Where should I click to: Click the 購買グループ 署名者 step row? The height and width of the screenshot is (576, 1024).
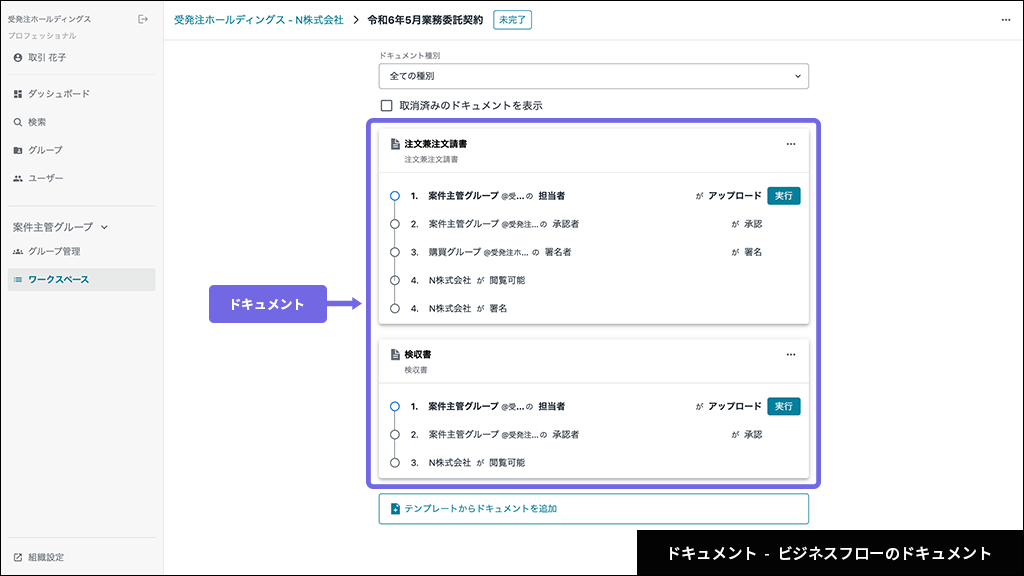(594, 252)
